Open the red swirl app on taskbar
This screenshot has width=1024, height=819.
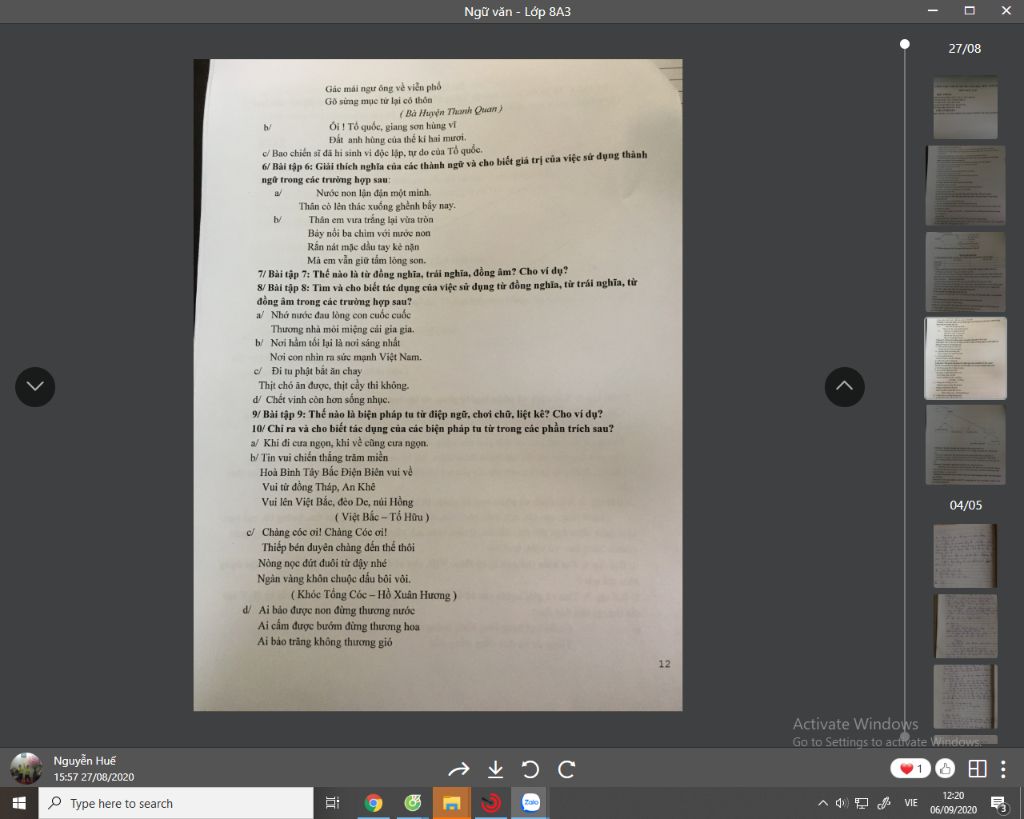[490, 803]
